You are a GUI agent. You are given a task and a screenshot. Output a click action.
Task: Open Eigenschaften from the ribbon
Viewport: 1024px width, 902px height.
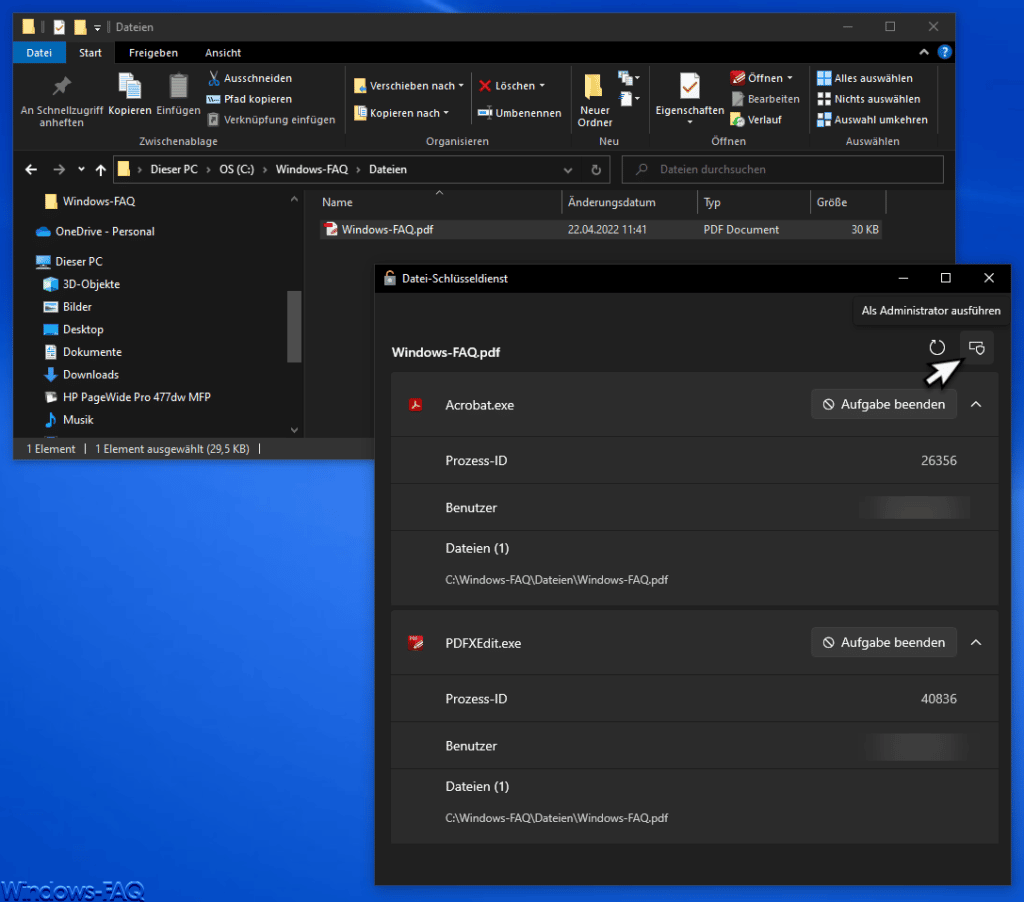[690, 98]
